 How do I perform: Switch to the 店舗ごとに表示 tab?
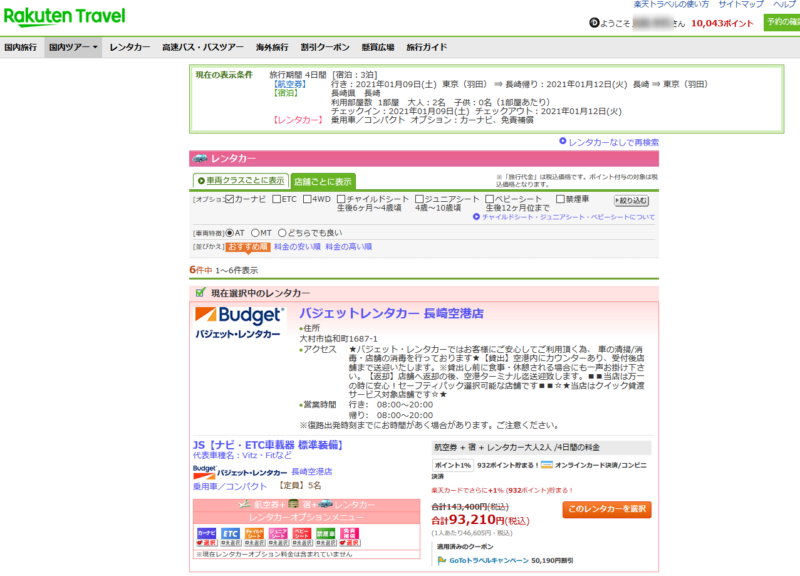click(323, 181)
